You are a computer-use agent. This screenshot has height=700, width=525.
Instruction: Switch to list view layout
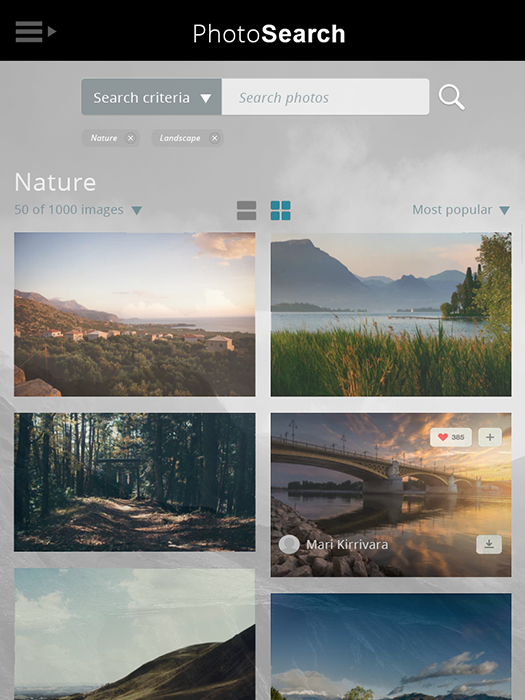tap(246, 210)
